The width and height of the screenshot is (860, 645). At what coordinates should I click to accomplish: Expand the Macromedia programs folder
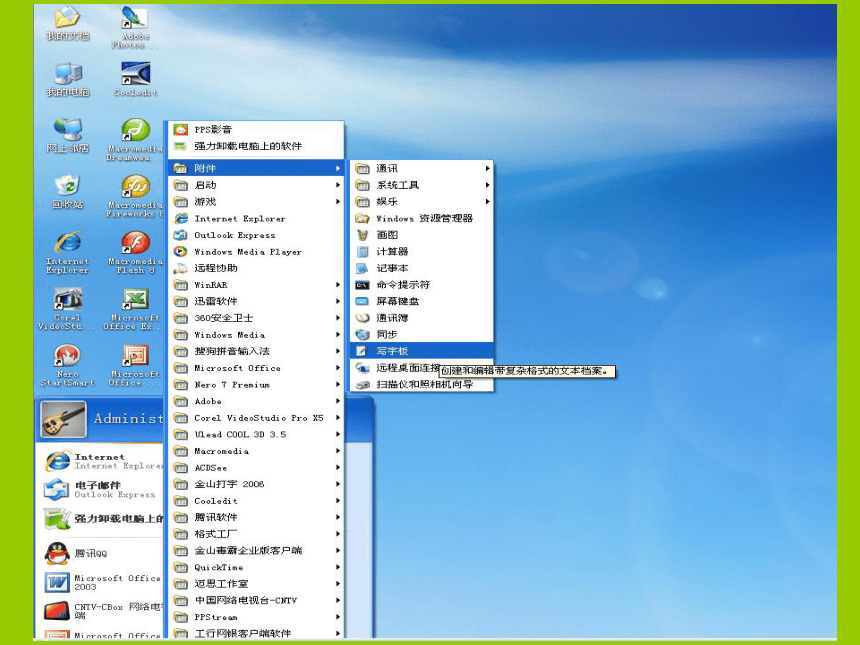(256, 451)
